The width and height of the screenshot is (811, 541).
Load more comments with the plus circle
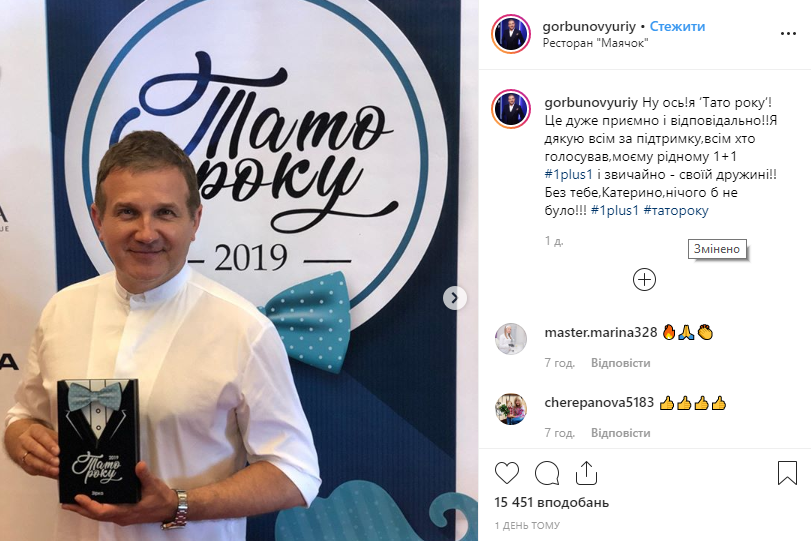pyautogui.click(x=644, y=280)
